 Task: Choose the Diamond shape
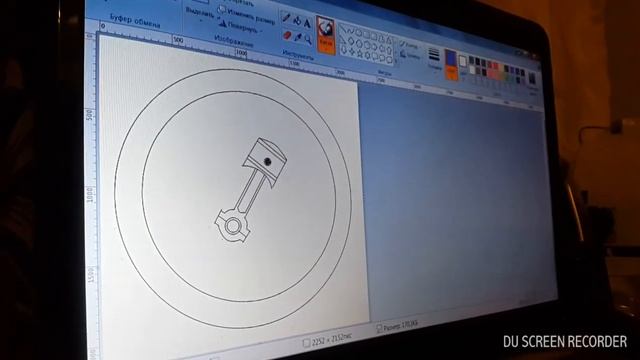click(351, 41)
